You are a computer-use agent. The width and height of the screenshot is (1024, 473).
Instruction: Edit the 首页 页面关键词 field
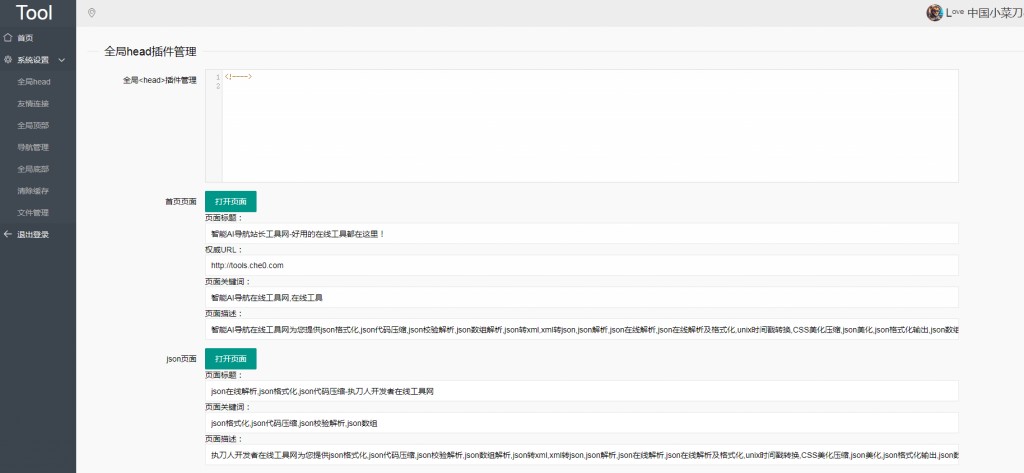pos(582,297)
